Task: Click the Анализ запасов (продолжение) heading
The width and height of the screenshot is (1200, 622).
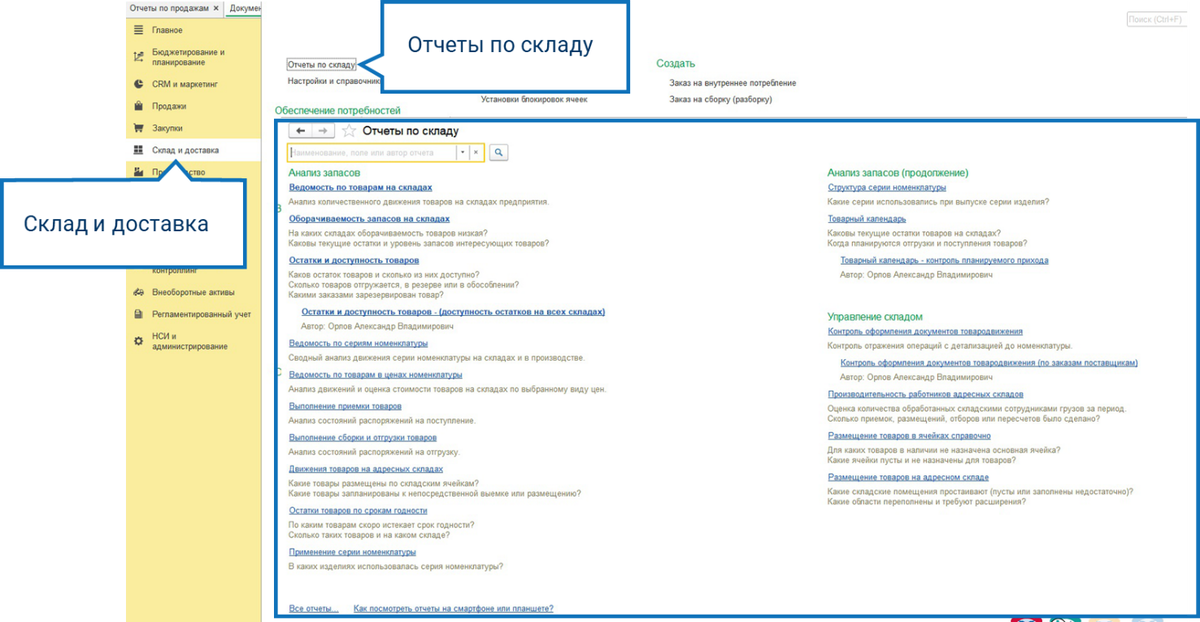Action: tap(898, 173)
